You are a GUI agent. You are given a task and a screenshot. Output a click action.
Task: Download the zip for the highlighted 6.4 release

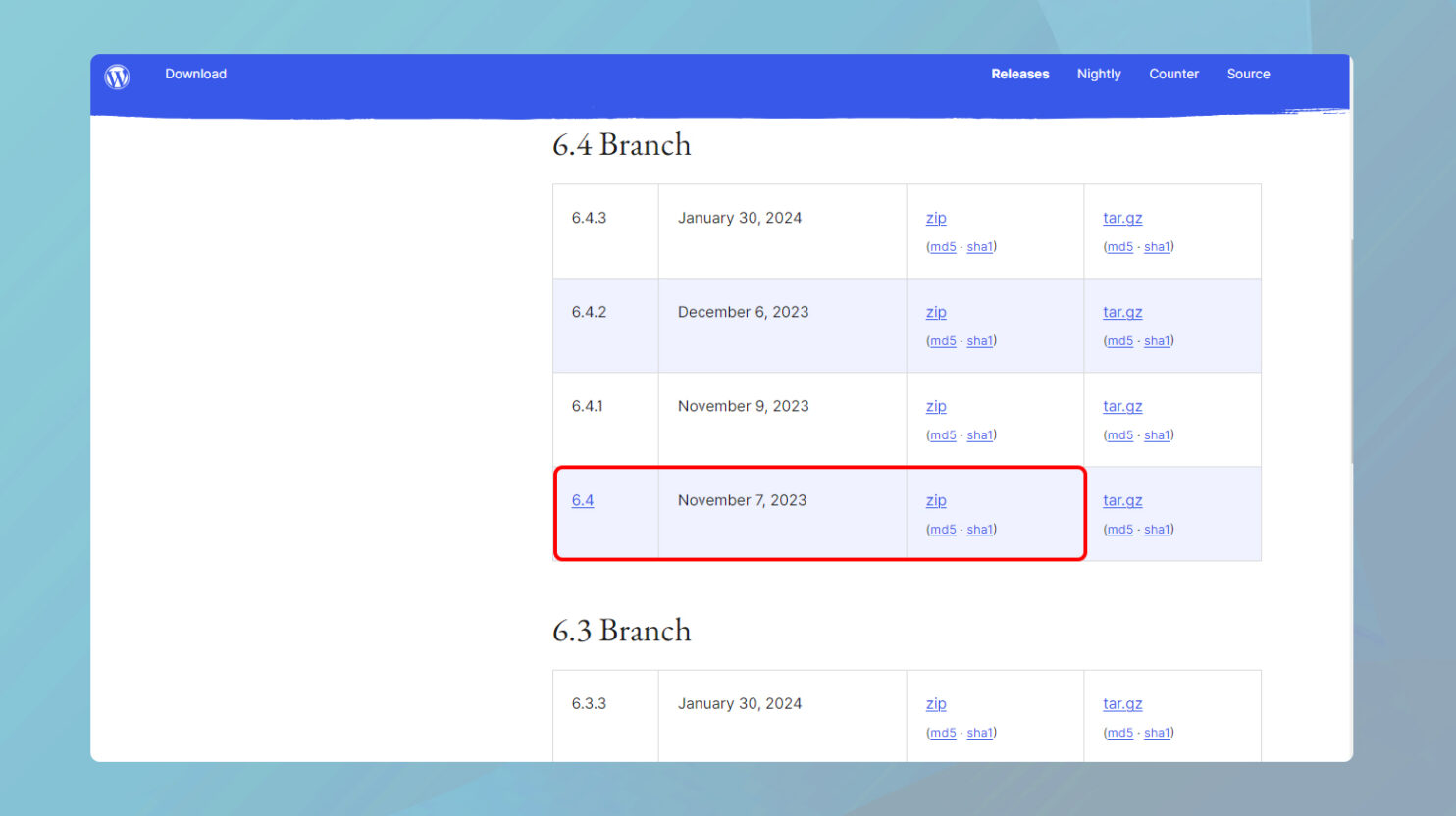(935, 500)
